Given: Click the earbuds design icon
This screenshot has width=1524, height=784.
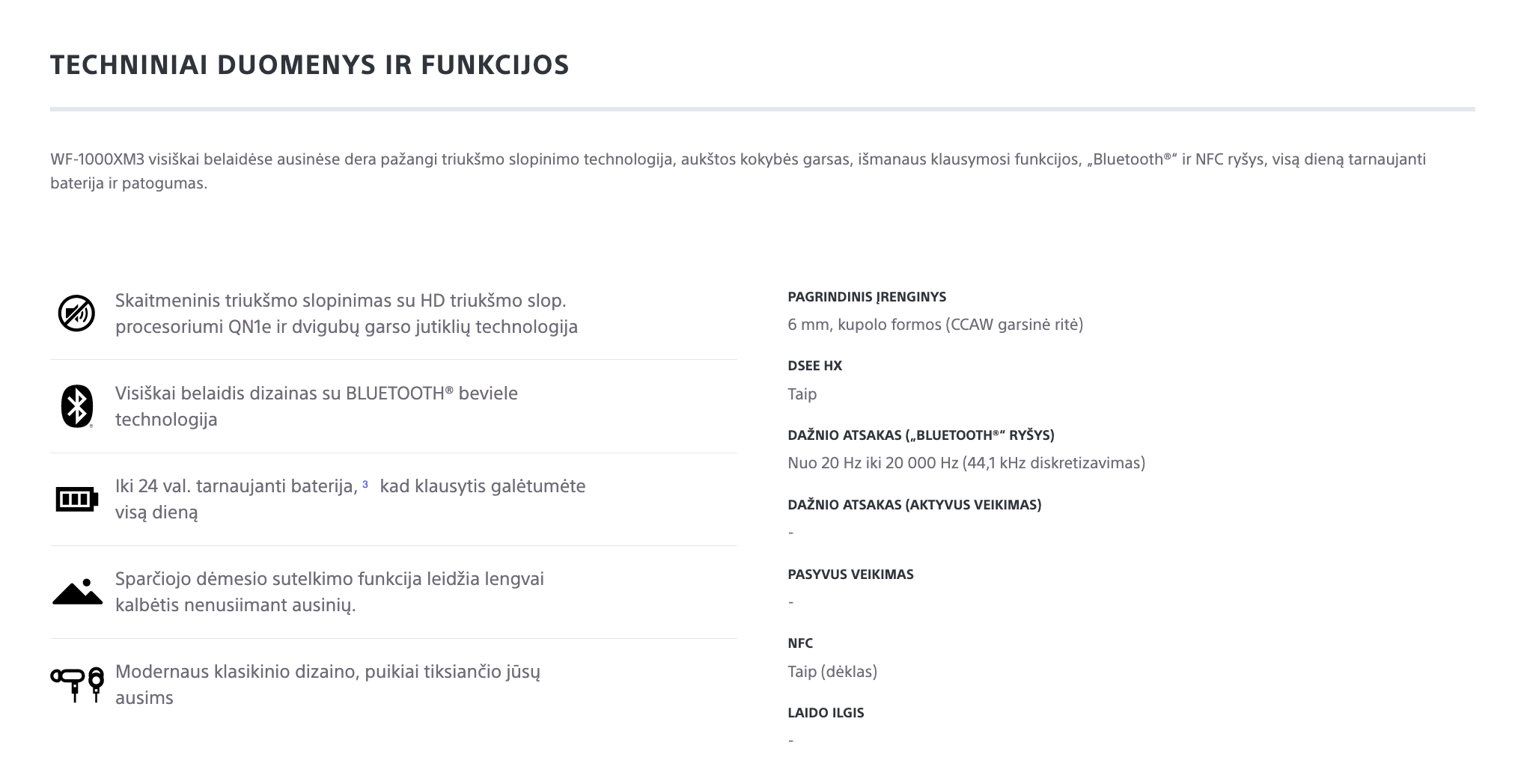Looking at the screenshot, I should pyautogui.click(x=77, y=685).
